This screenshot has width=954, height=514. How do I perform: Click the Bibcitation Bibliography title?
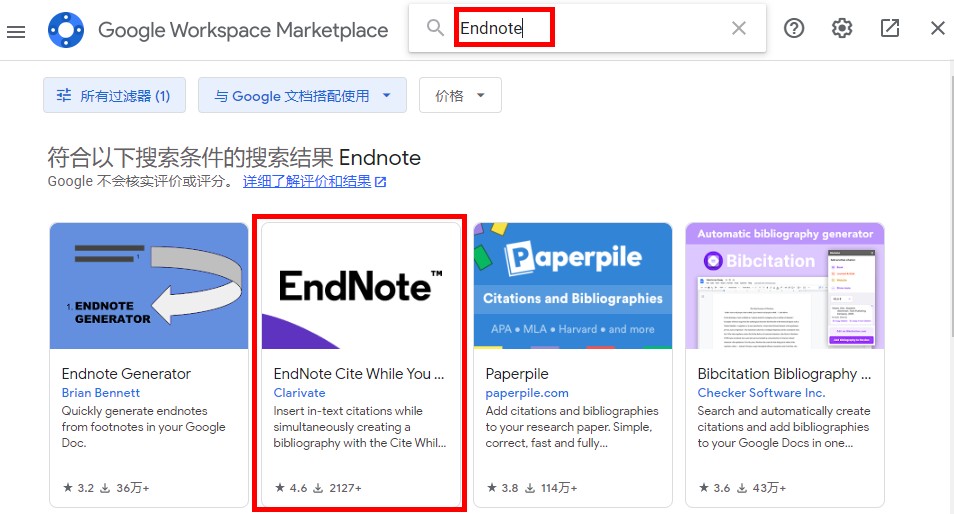(784, 373)
